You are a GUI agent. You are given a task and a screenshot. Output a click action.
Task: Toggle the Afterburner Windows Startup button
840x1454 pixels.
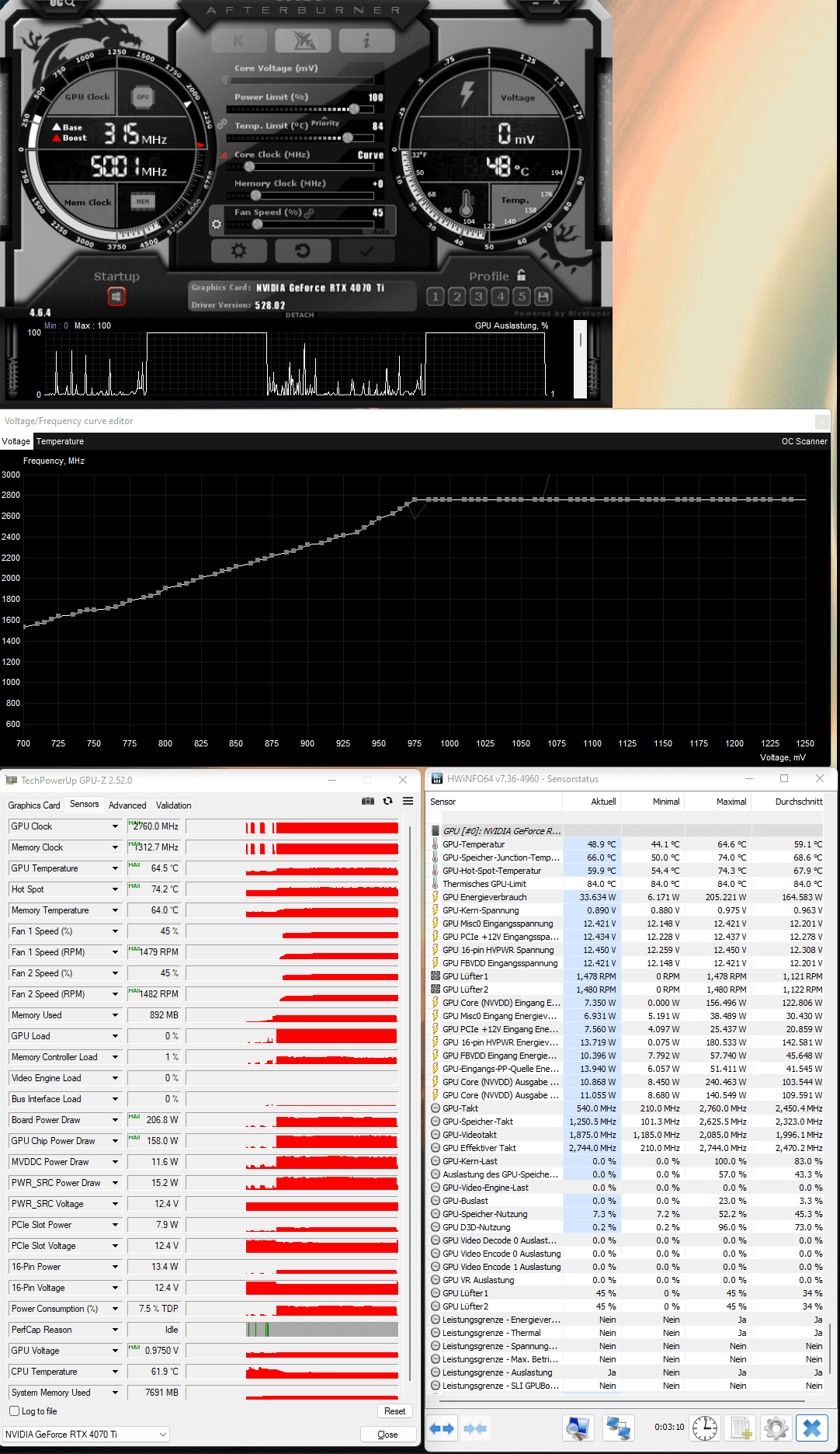coord(116,297)
